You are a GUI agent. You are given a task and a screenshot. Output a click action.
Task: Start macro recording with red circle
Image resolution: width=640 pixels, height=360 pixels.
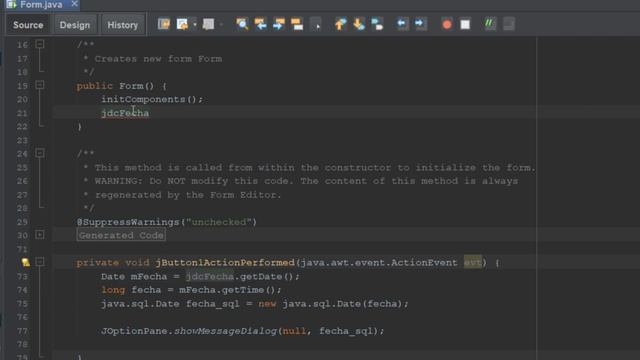(447, 24)
